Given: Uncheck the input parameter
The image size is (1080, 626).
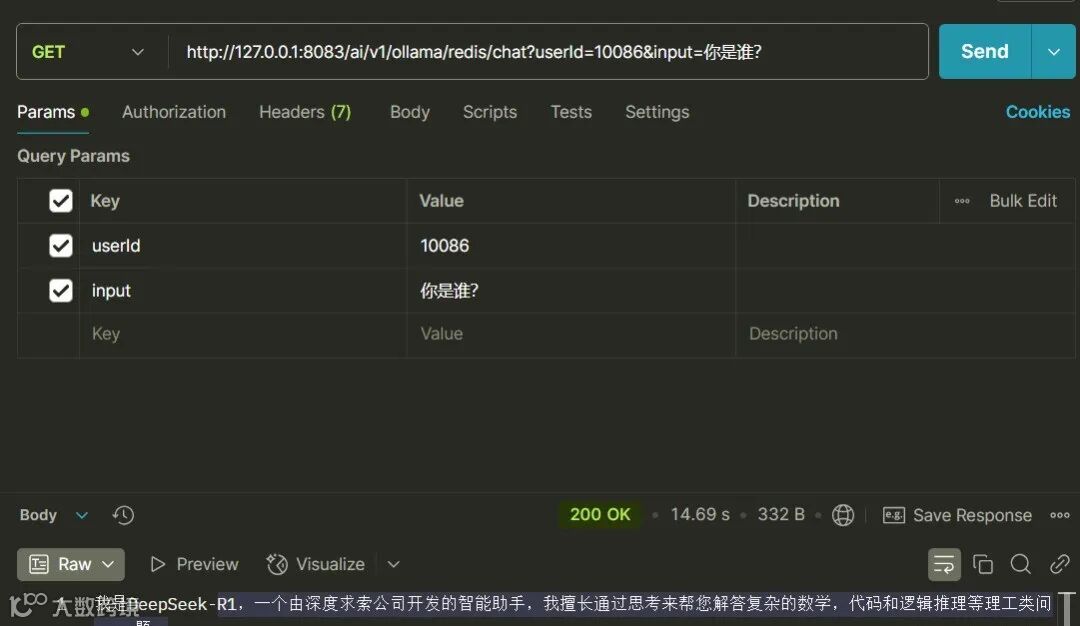Looking at the screenshot, I should click(60, 290).
